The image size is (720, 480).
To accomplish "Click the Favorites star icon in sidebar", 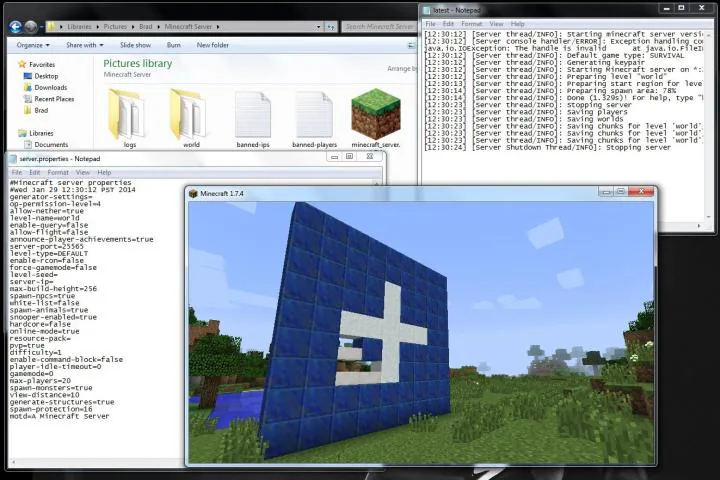I will (22, 64).
